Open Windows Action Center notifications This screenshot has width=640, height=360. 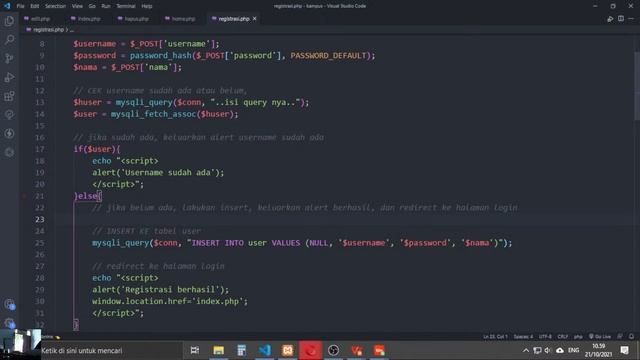click(x=624, y=351)
